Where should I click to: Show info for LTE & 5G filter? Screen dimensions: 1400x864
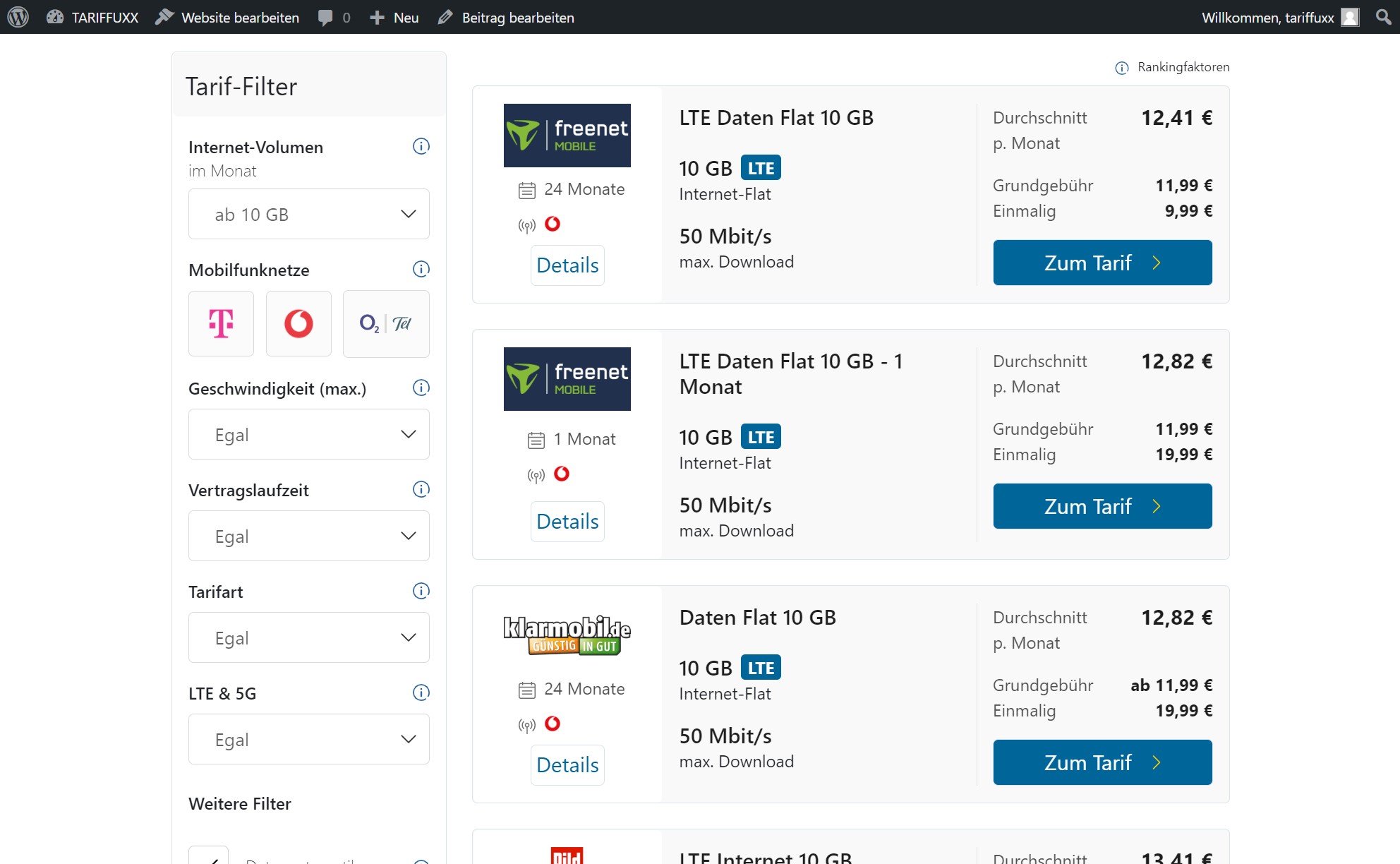421,692
